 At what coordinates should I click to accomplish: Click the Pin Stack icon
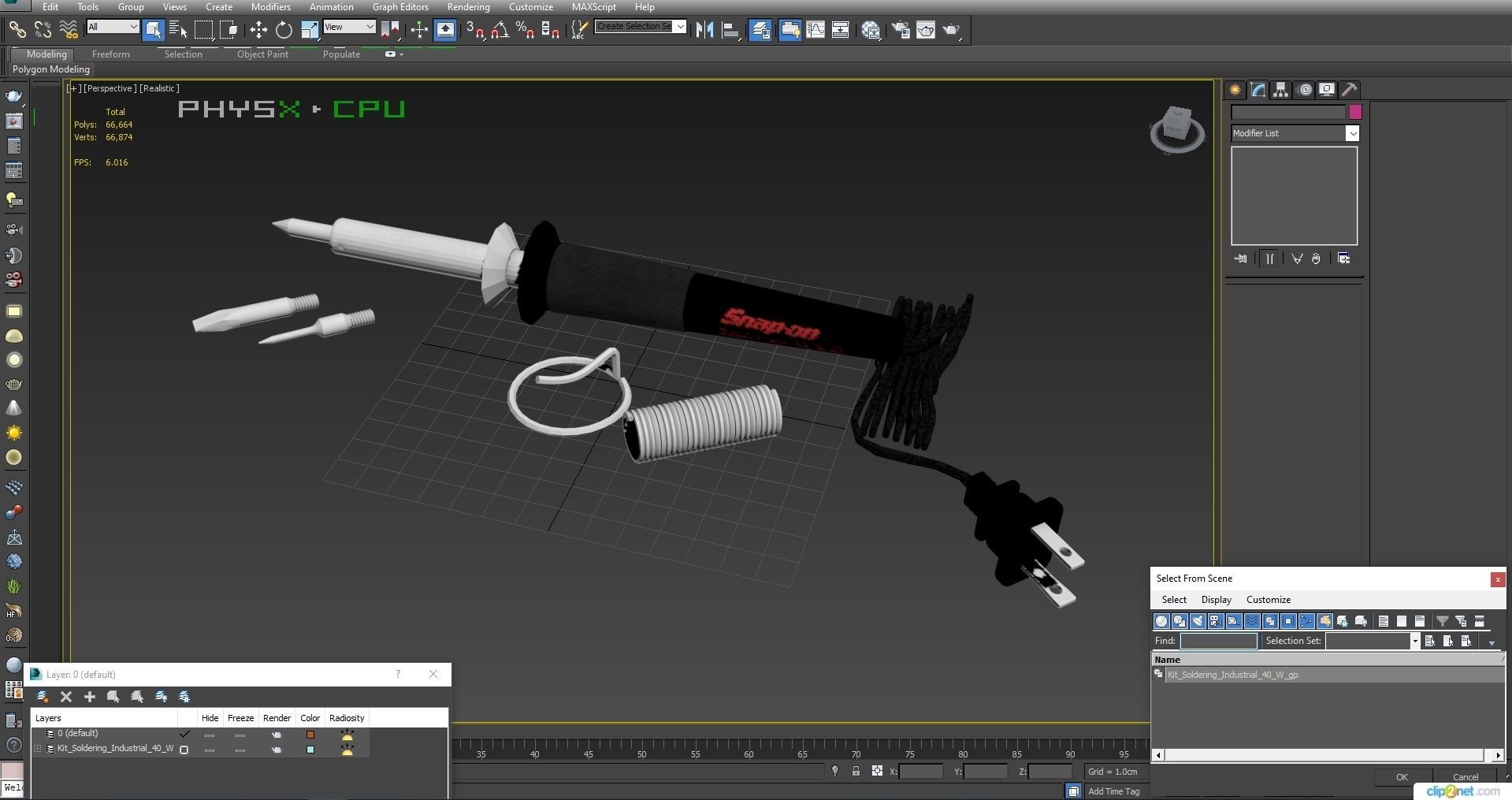click(x=1240, y=259)
